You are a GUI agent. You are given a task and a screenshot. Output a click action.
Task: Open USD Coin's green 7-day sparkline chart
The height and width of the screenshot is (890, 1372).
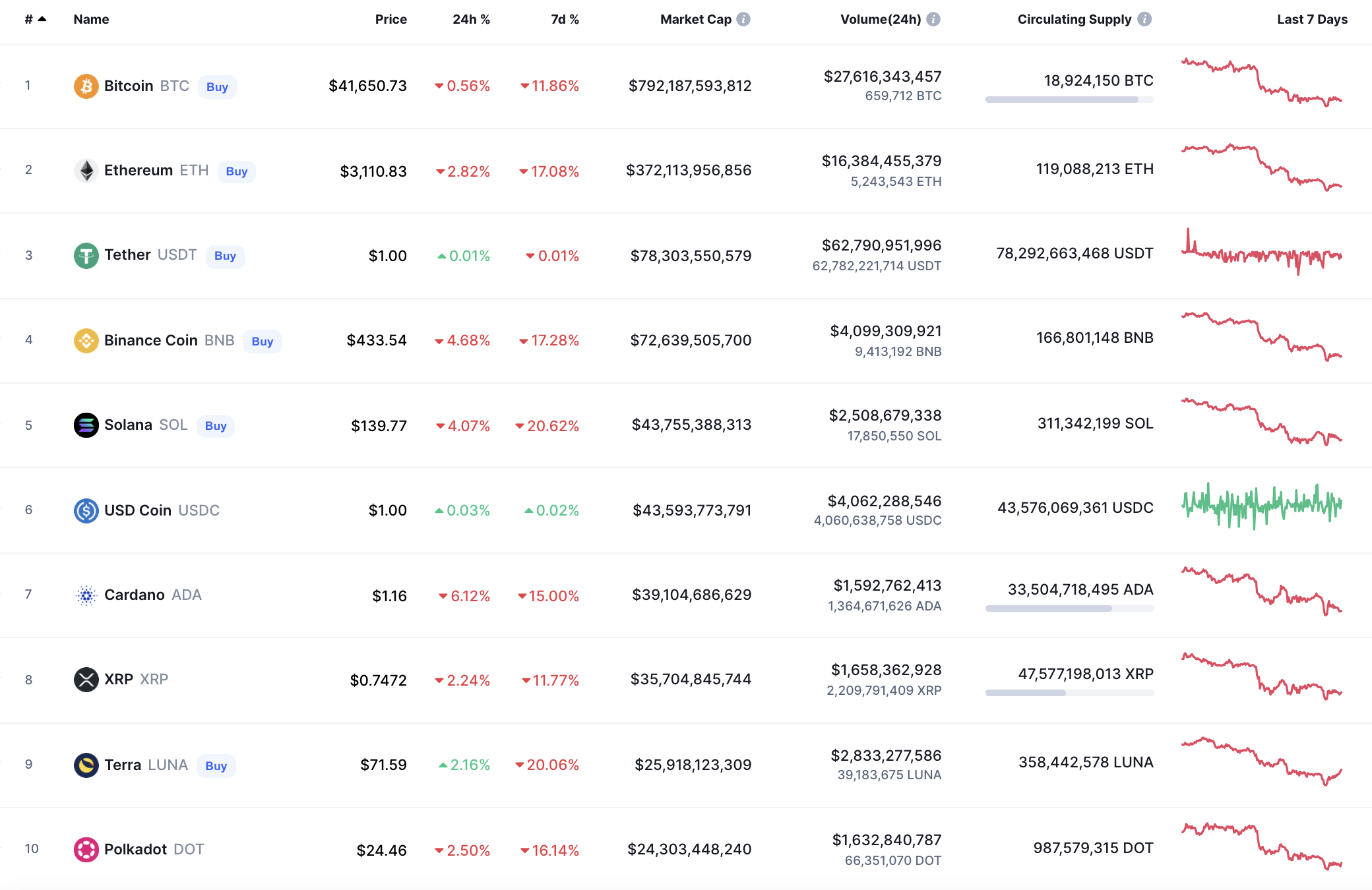point(1261,506)
